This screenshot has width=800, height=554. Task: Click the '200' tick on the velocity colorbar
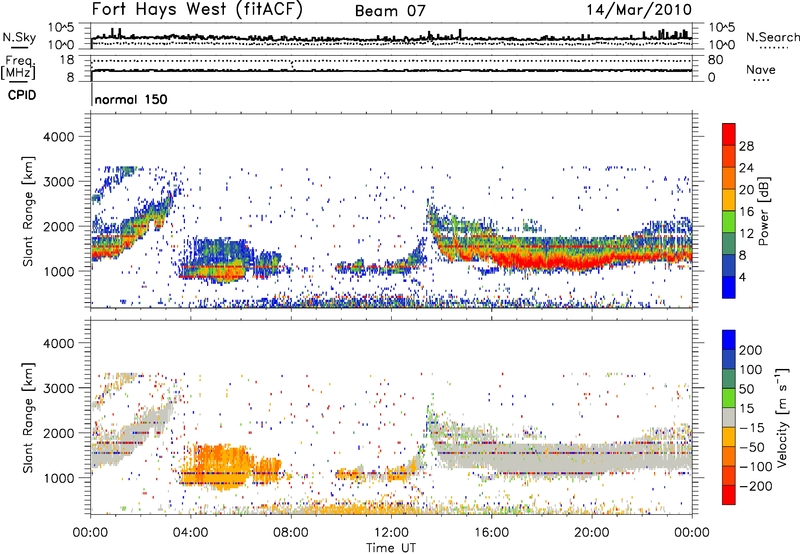point(751,350)
